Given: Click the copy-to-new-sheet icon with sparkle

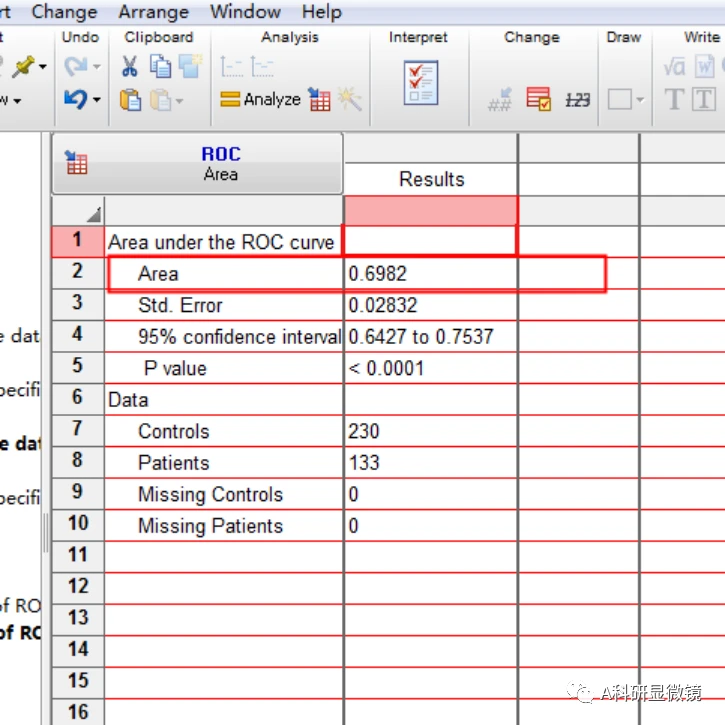Looking at the screenshot, I should (190, 66).
